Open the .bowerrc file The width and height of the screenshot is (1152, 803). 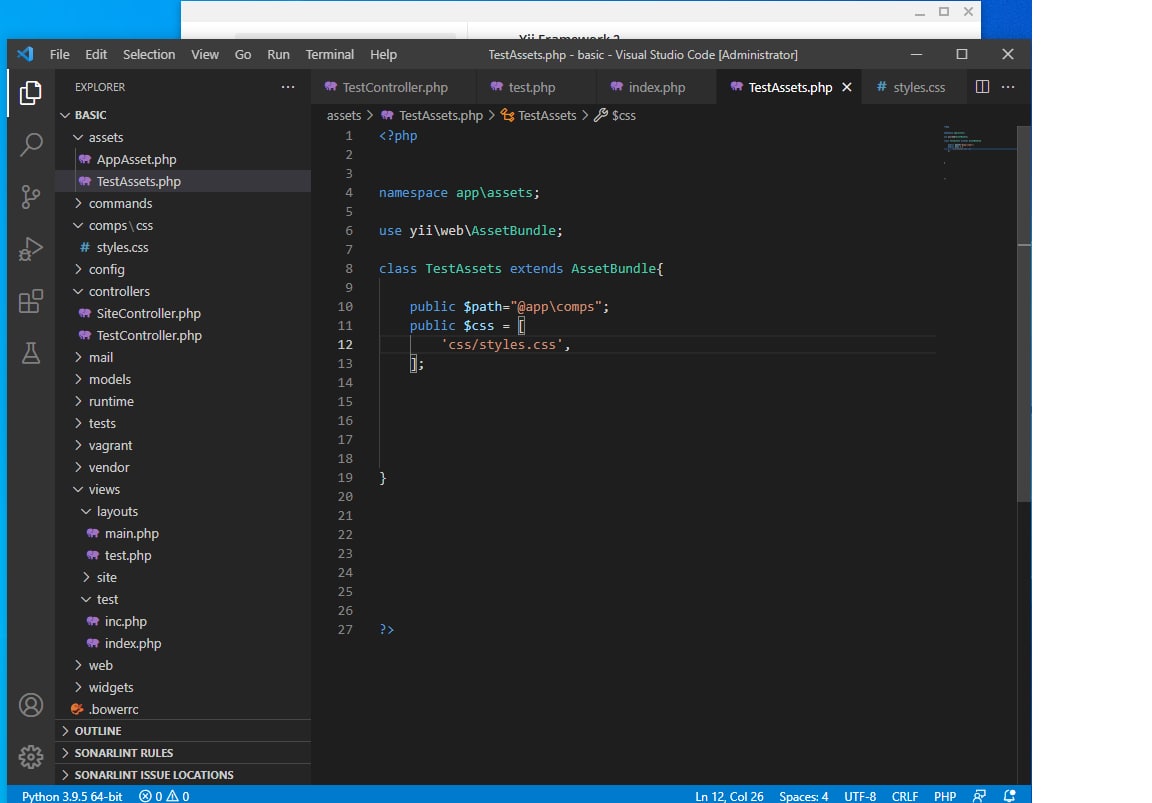pyautogui.click(x=183, y=710)
